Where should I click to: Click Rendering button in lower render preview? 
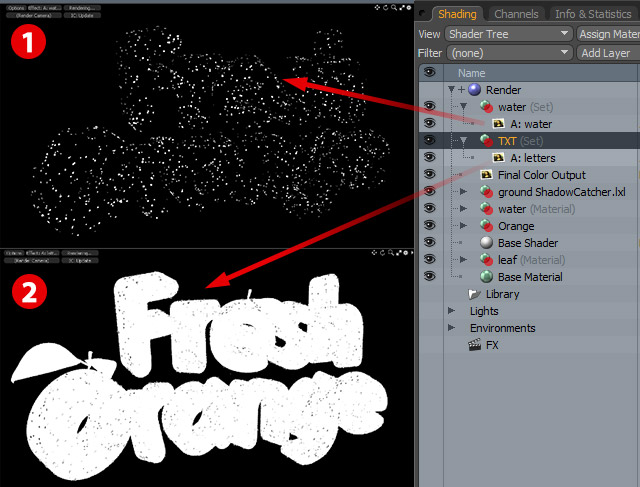pyautogui.click(x=80, y=253)
